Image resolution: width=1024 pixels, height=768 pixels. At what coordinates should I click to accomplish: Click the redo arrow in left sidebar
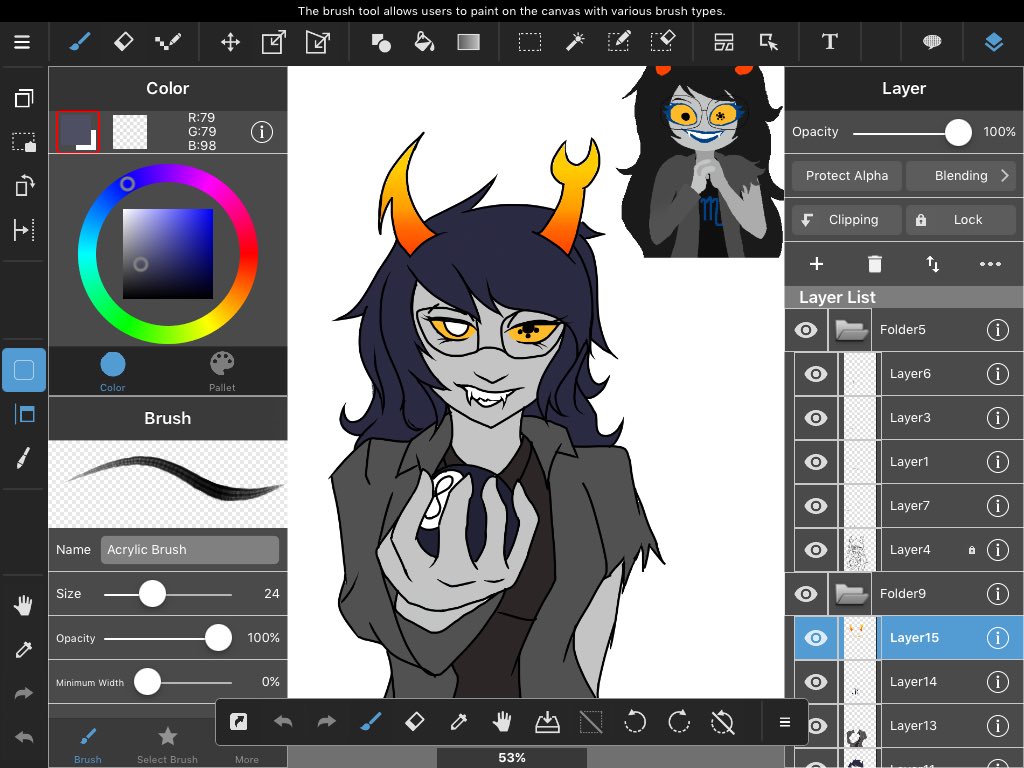tap(24, 694)
